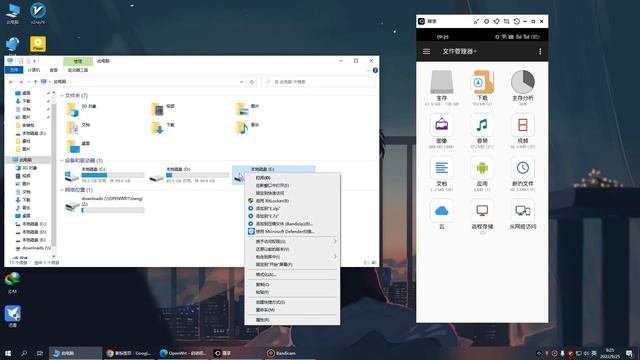Switch to the Bandicam taskbar button
Screen dimensions: 640x360
click(x=290, y=353)
